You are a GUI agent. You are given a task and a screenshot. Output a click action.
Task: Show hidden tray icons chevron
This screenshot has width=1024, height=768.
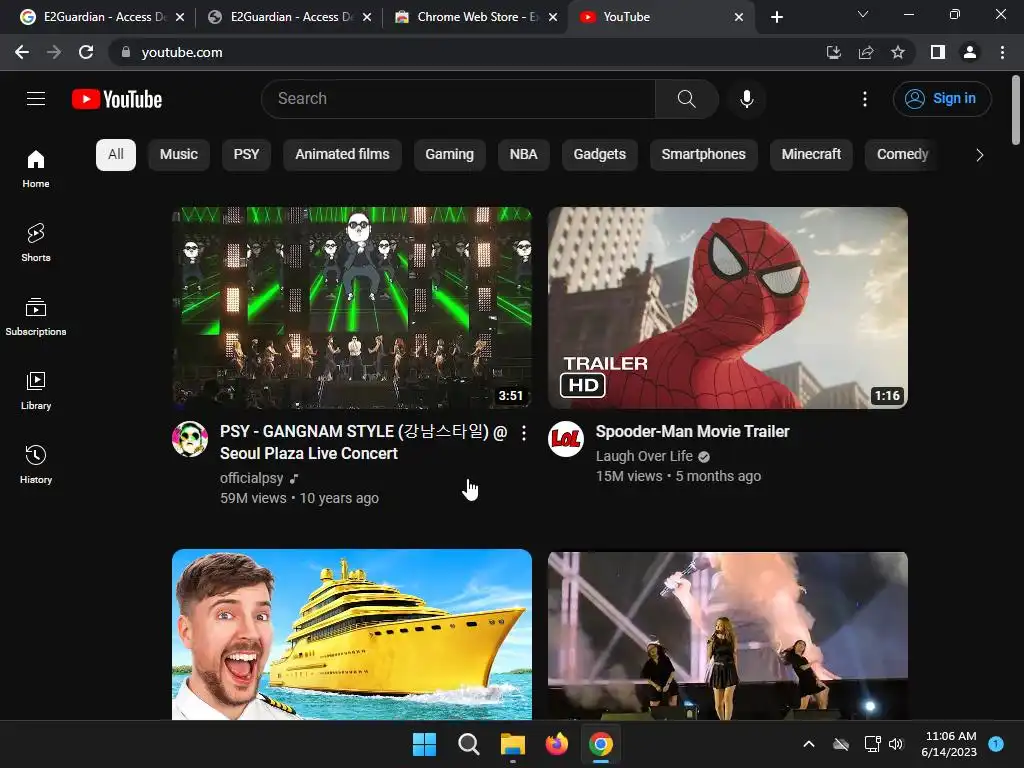coord(808,744)
